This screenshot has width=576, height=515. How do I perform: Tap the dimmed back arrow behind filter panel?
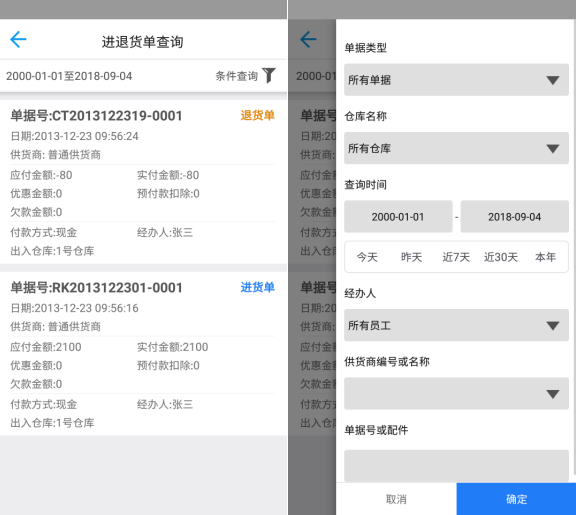click(308, 40)
